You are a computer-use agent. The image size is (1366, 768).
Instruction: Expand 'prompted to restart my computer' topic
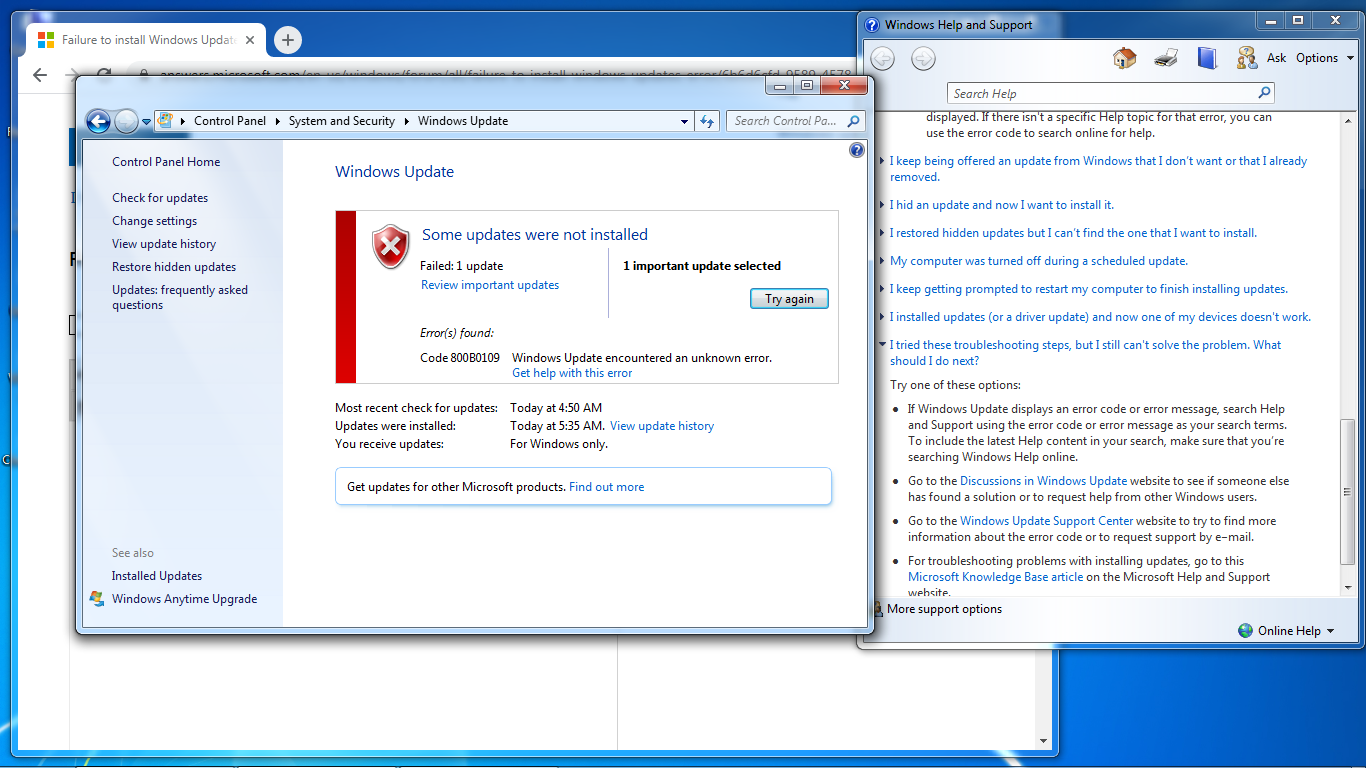1088,289
